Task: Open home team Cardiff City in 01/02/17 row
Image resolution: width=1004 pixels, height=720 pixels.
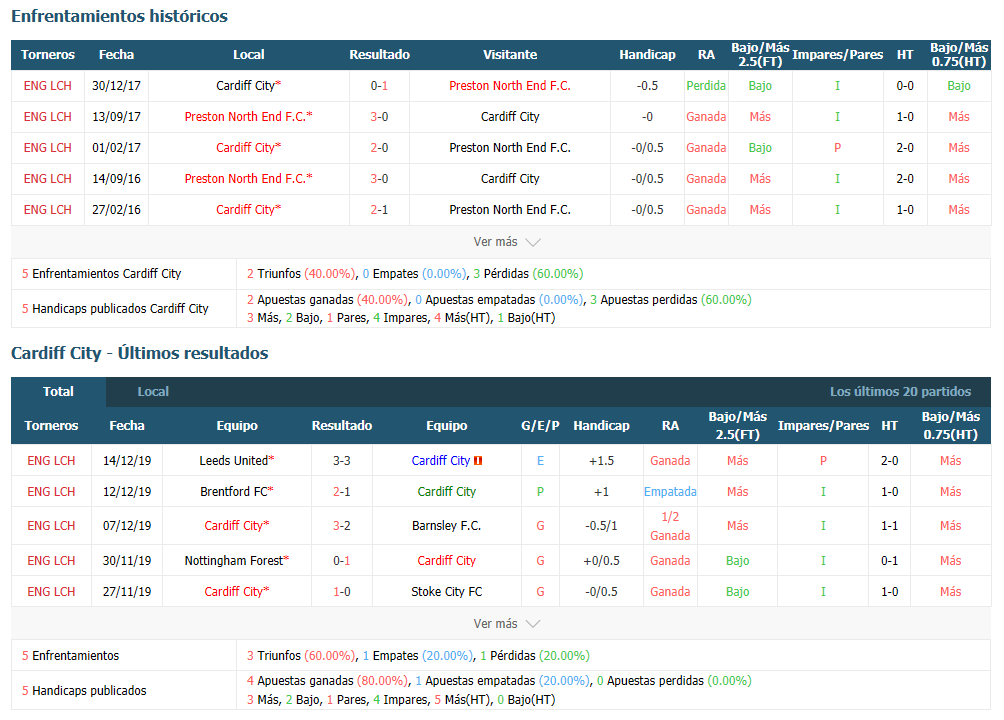Action: [x=248, y=148]
